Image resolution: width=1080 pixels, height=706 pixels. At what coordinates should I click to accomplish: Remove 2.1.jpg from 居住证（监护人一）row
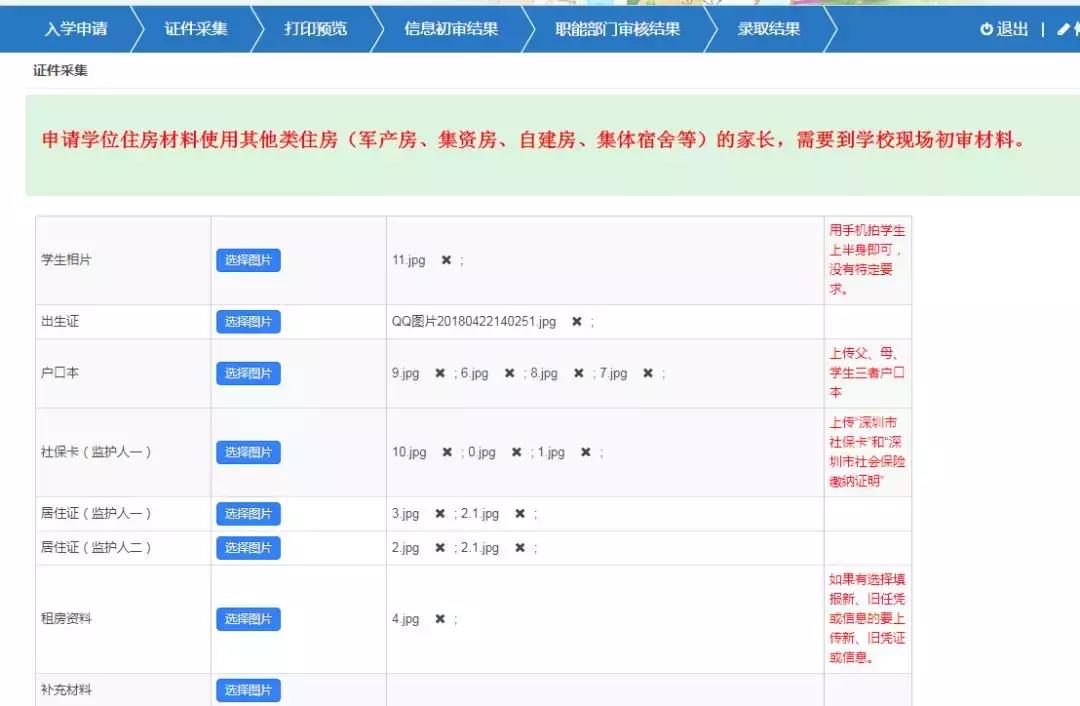521,514
